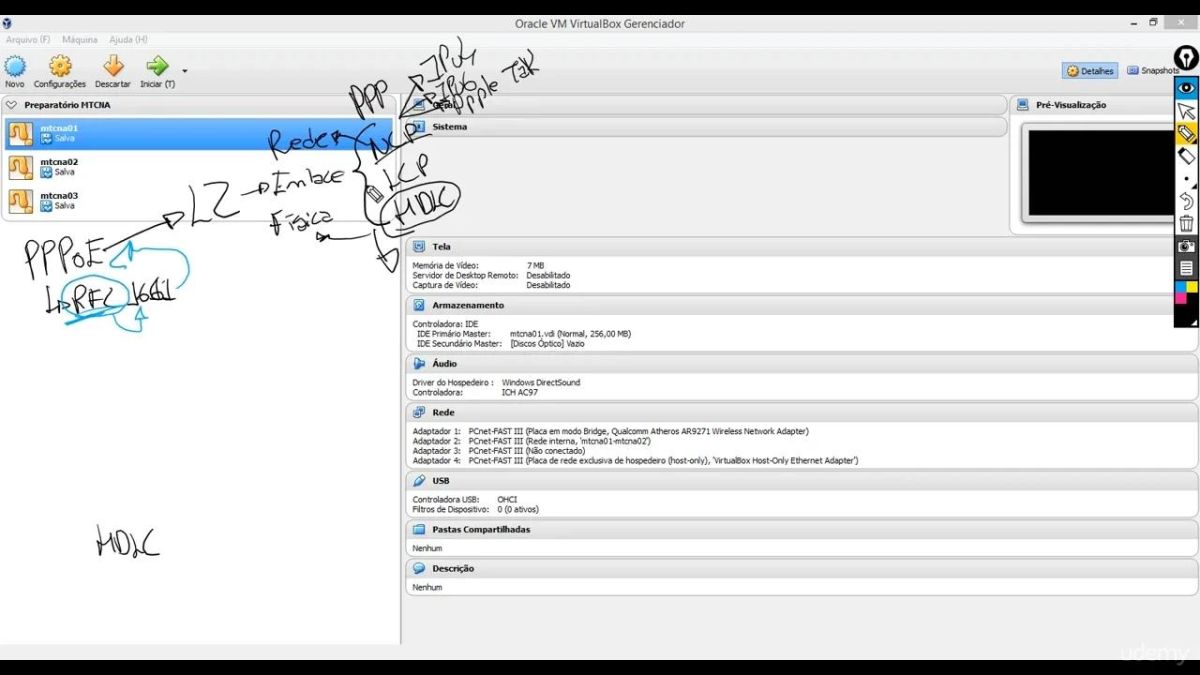Open the Epic Pen logo menu
The height and width of the screenshot is (675, 1200).
coord(1186,58)
